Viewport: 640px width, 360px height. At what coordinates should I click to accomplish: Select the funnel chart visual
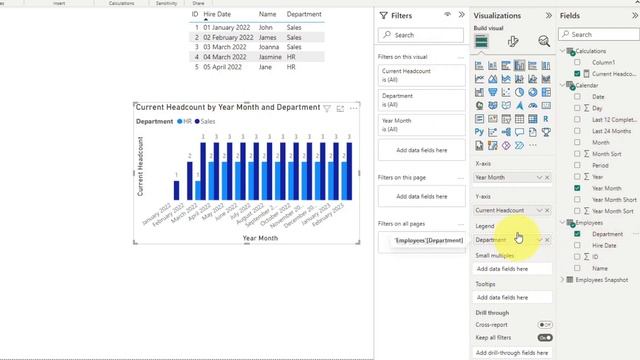coord(493,92)
